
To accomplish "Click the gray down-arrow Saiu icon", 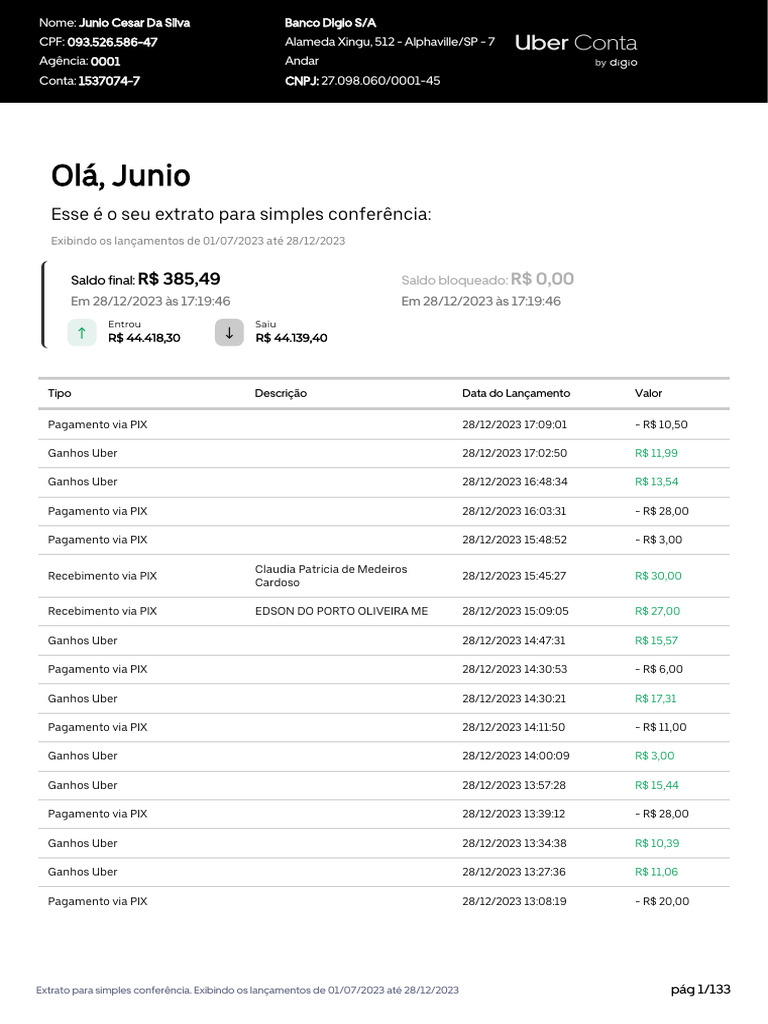I will tap(229, 332).
